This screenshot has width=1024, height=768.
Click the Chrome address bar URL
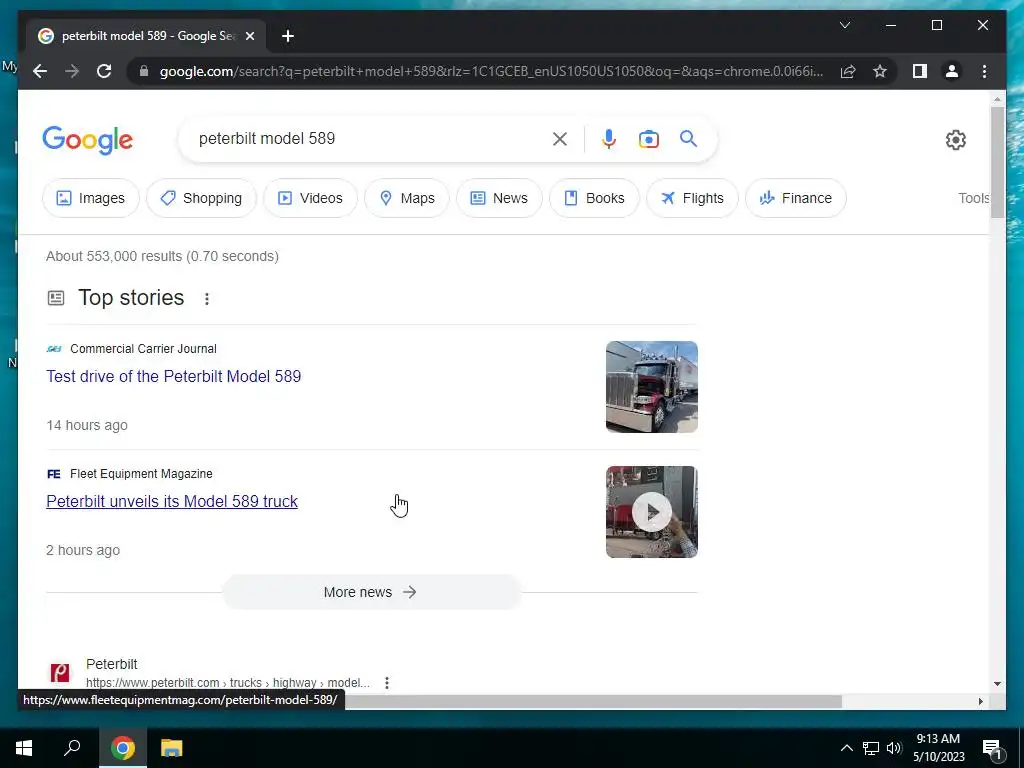click(491, 71)
